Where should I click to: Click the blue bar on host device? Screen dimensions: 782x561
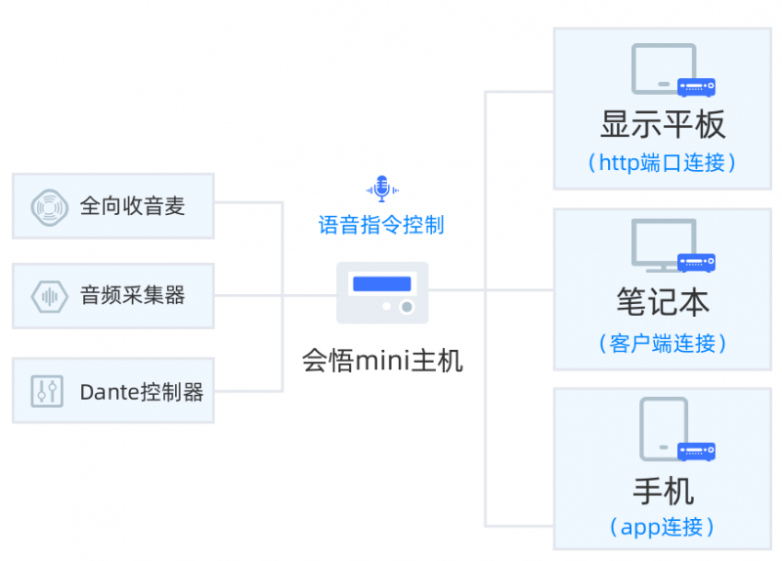pos(382,284)
